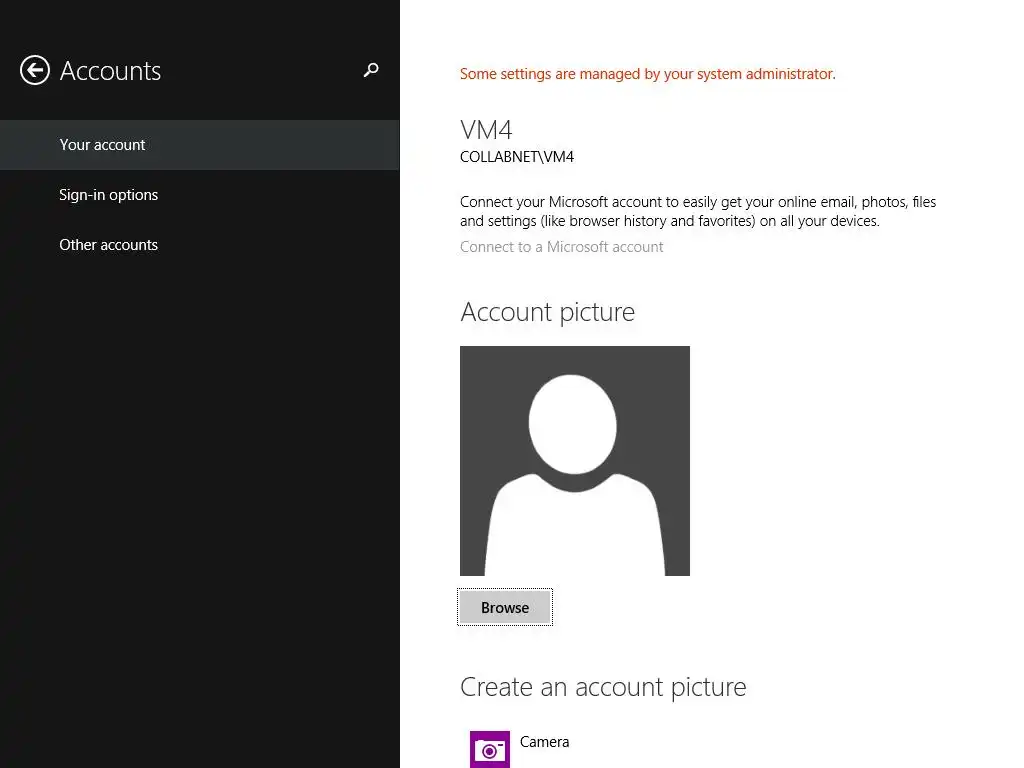1024x768 pixels.
Task: Click the back arrow next to Accounts
Action: coord(35,70)
